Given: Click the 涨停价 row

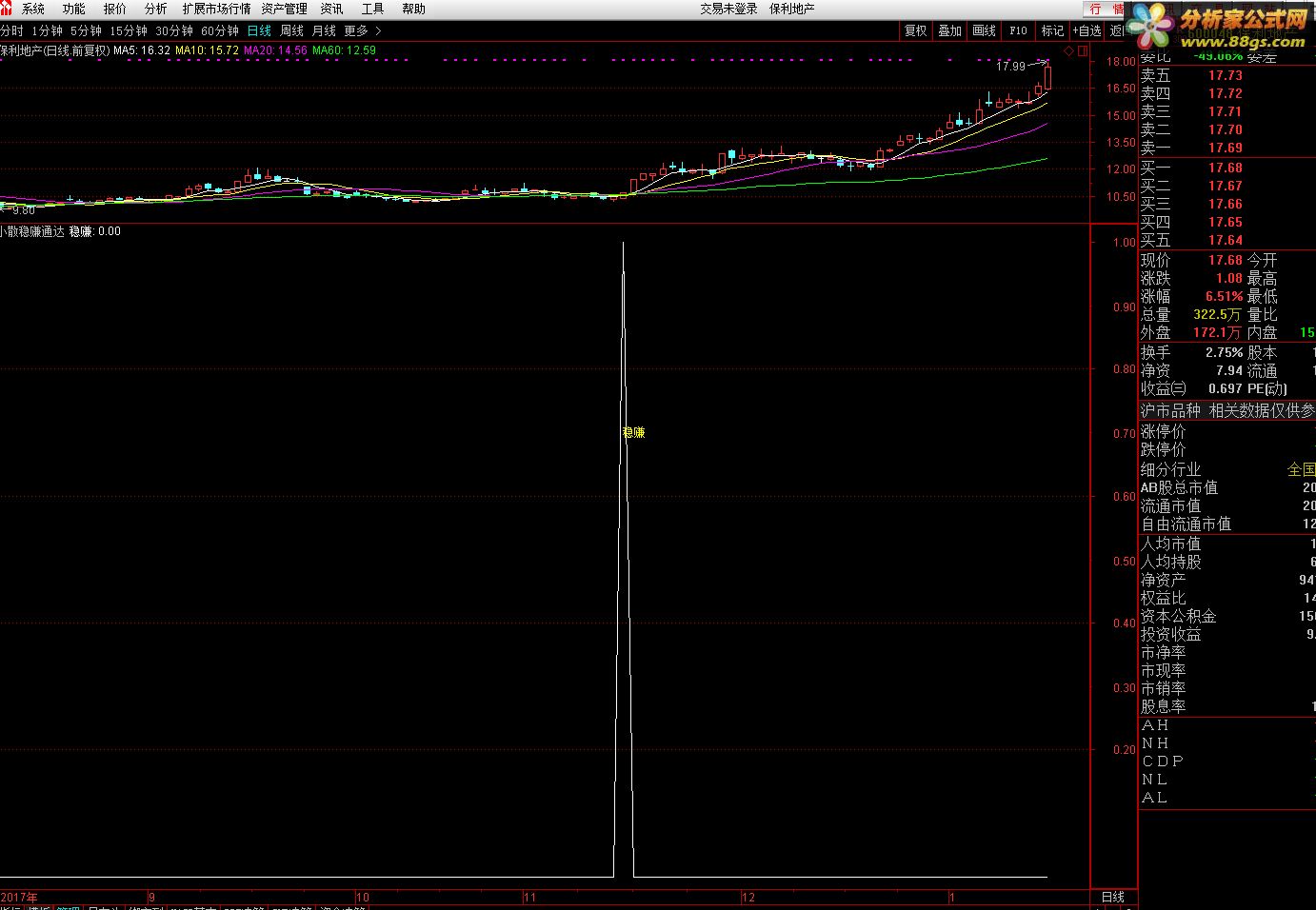Looking at the screenshot, I should point(1227,431).
